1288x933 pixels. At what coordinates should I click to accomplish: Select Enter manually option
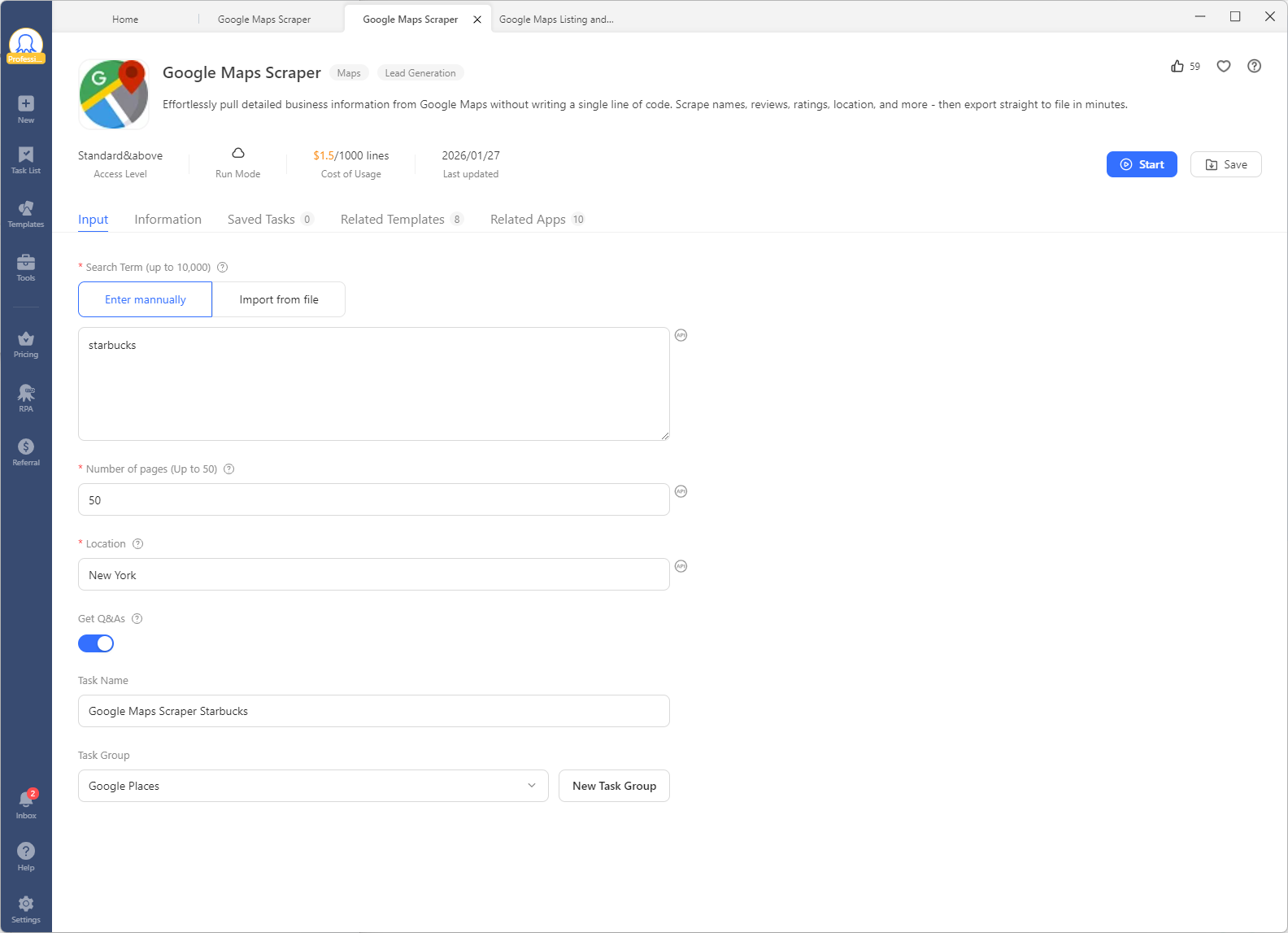click(x=146, y=299)
